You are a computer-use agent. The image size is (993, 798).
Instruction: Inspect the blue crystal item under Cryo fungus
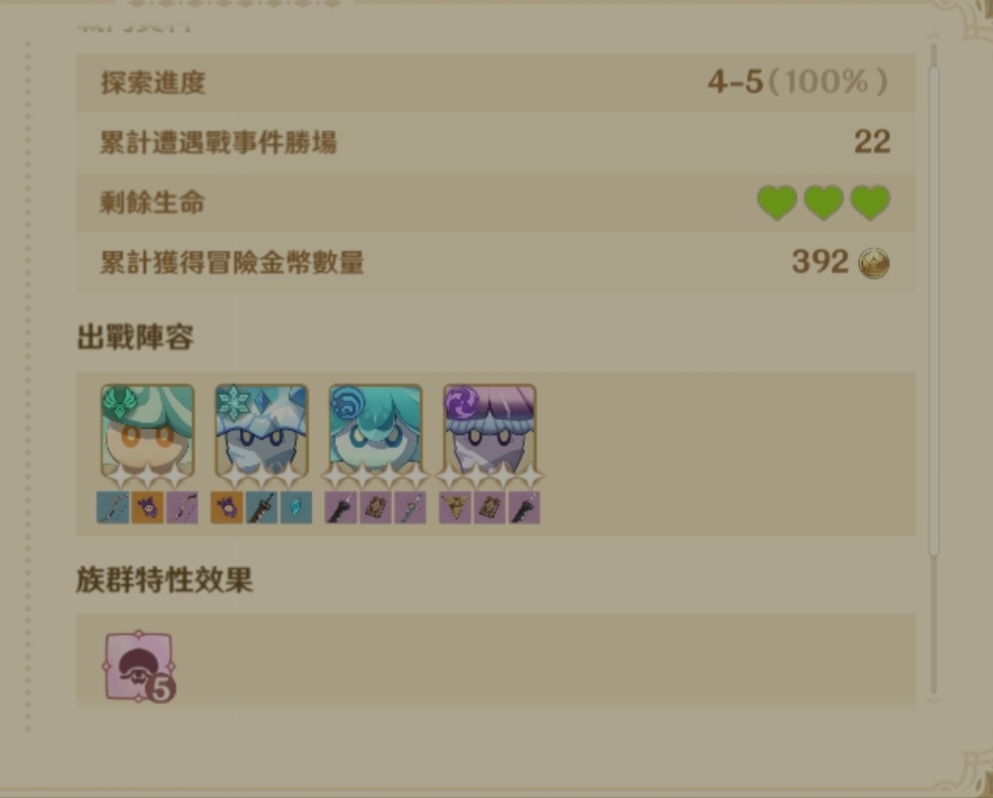[x=296, y=507]
